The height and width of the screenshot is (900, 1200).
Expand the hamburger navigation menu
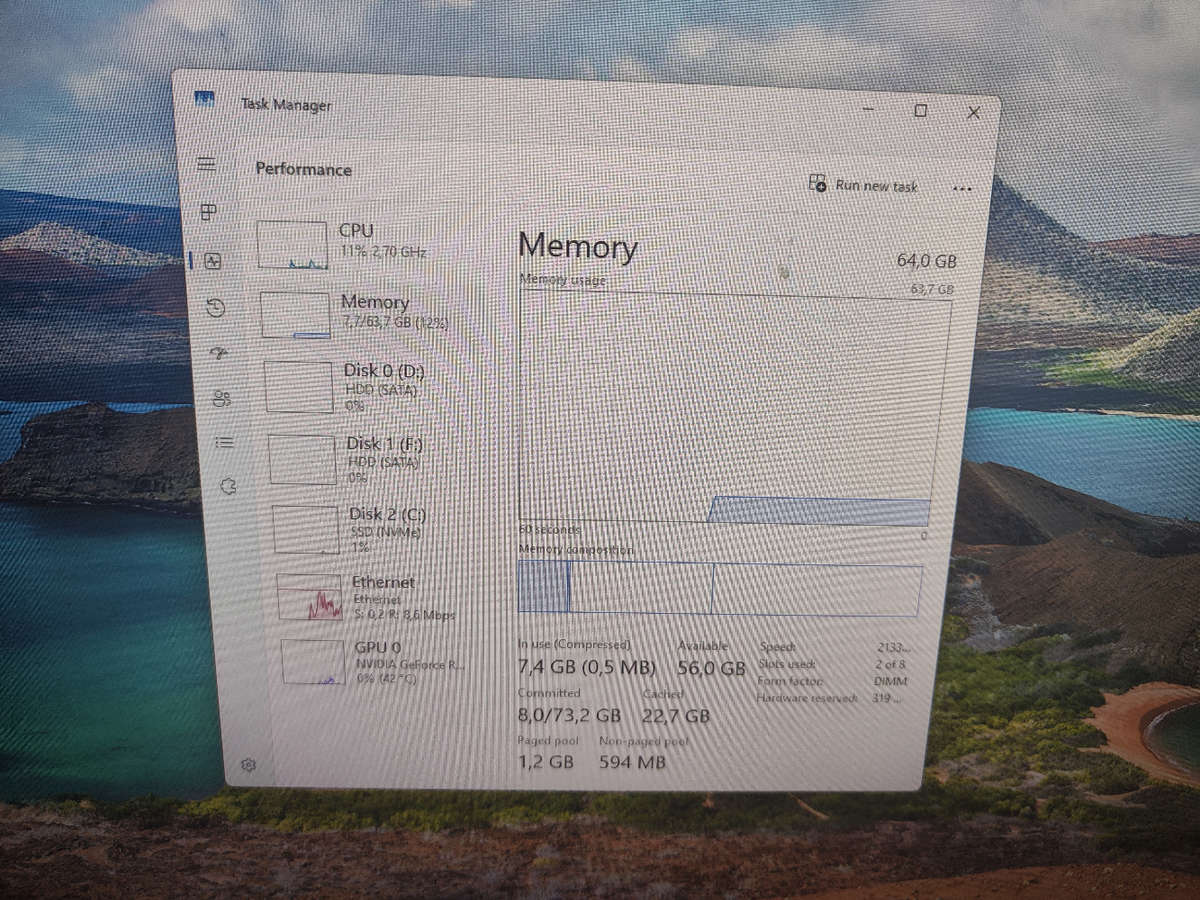206,164
